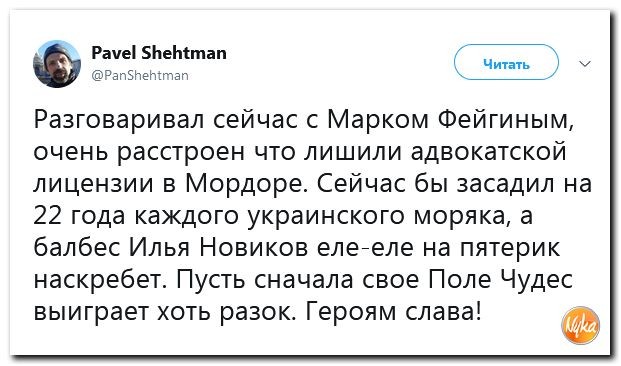Click the words украинского моряка in the tweet
The width and height of the screenshot is (621, 366).
tap(379, 217)
